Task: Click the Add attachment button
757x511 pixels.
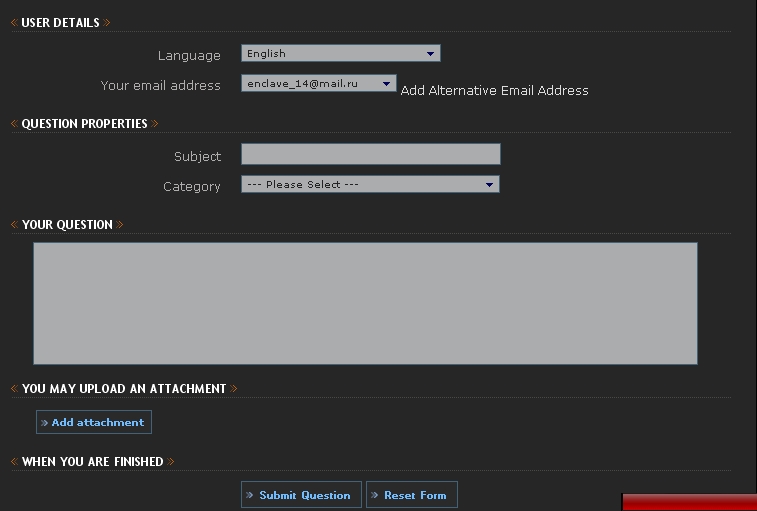Action: [x=94, y=422]
